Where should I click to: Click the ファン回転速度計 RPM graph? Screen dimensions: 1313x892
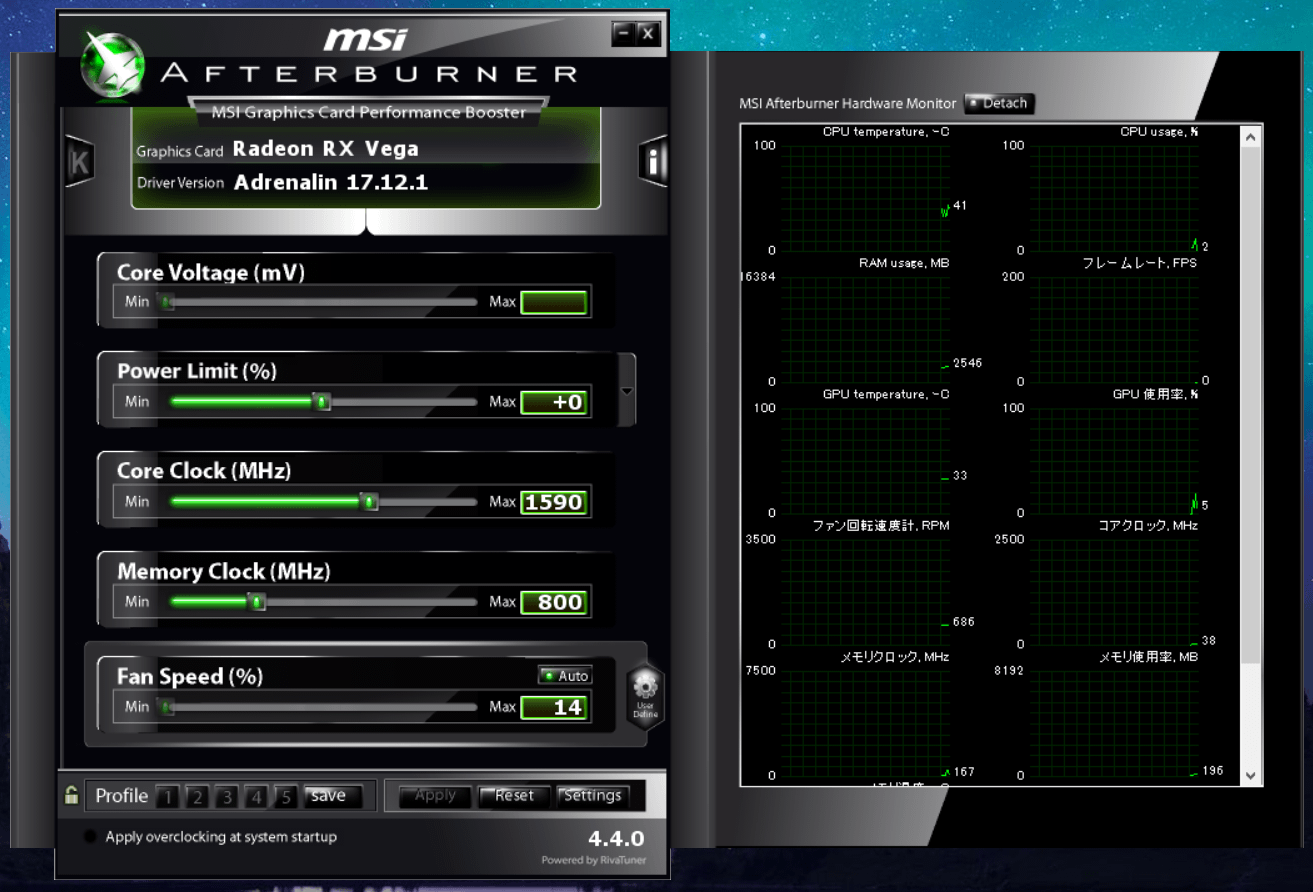tap(865, 591)
